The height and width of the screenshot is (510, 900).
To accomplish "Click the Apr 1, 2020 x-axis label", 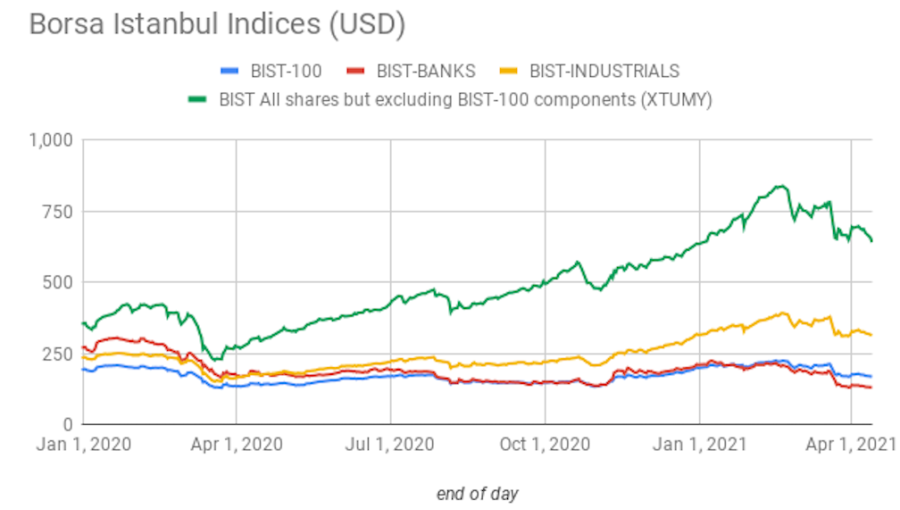I will (236, 443).
